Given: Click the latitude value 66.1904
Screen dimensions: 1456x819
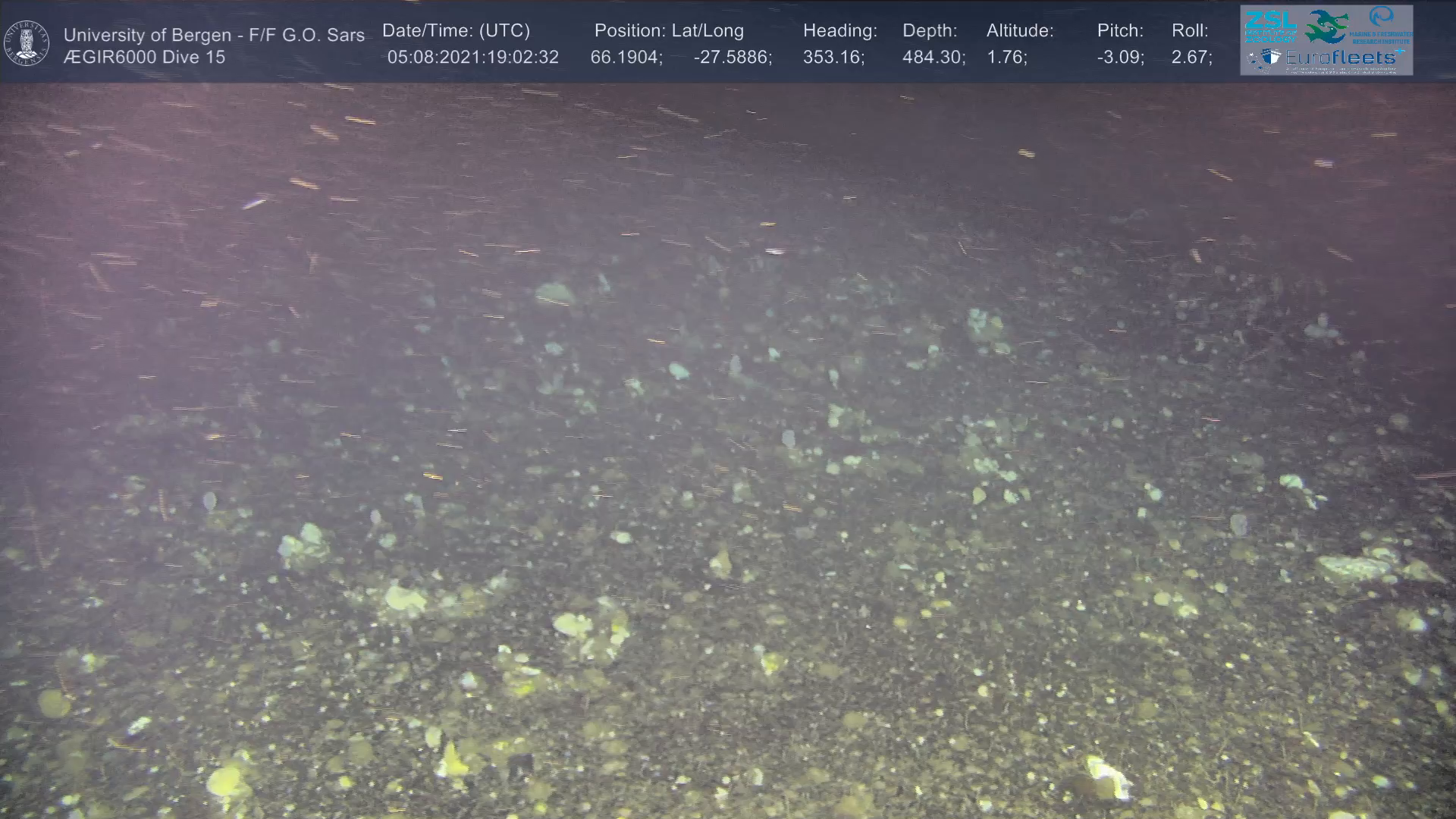Looking at the screenshot, I should coord(626,57).
